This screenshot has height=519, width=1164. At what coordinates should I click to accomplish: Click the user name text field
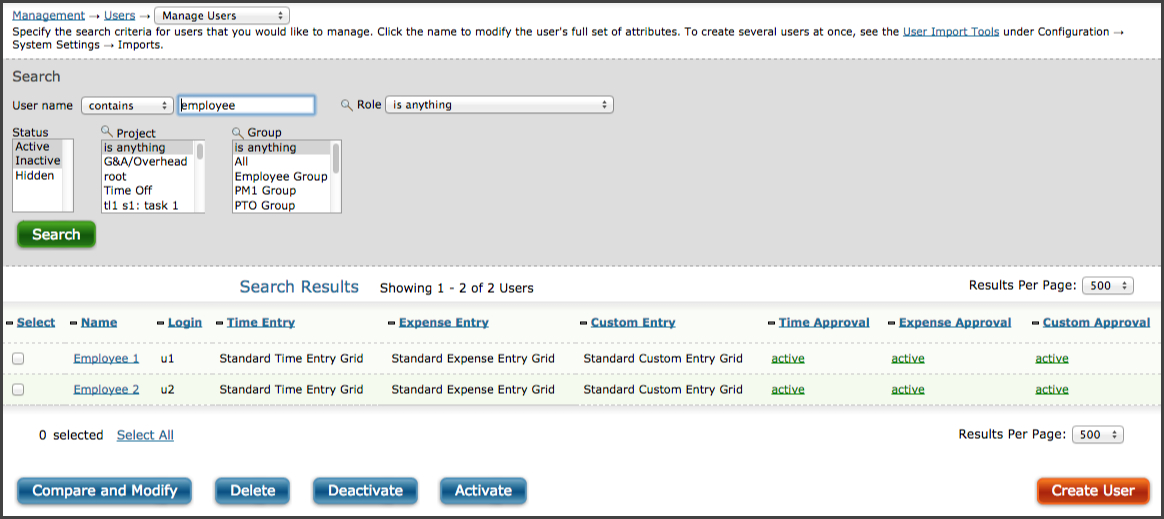click(x=246, y=105)
